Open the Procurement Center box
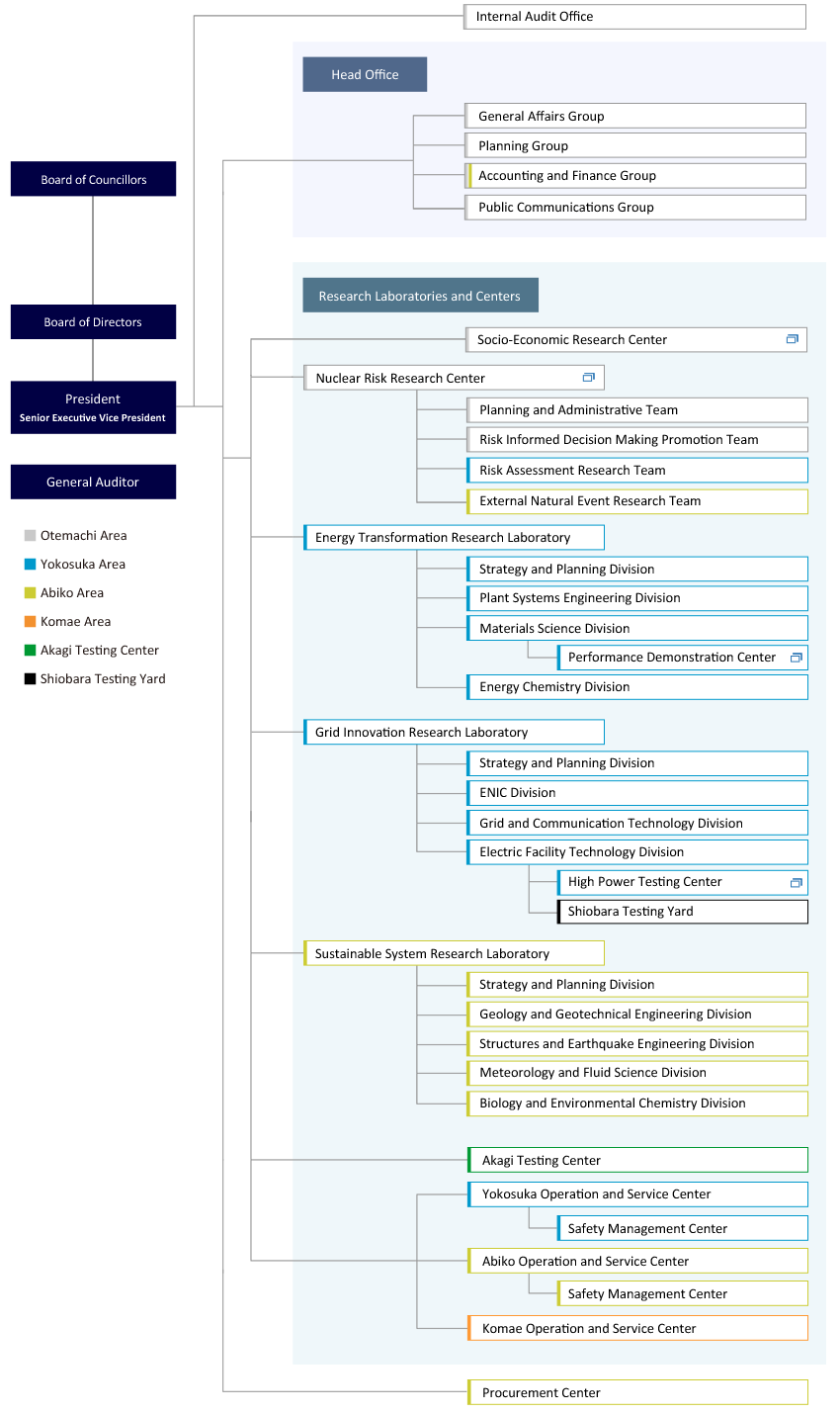The width and height of the screenshot is (840, 1414). point(637,1392)
